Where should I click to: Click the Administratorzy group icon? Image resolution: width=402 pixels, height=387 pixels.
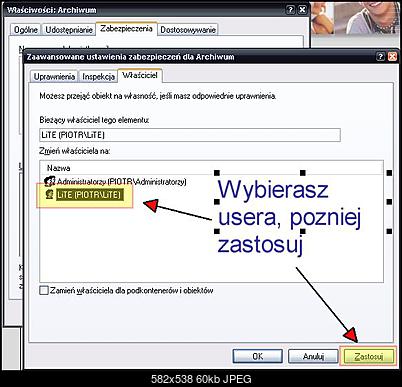click(x=50, y=182)
